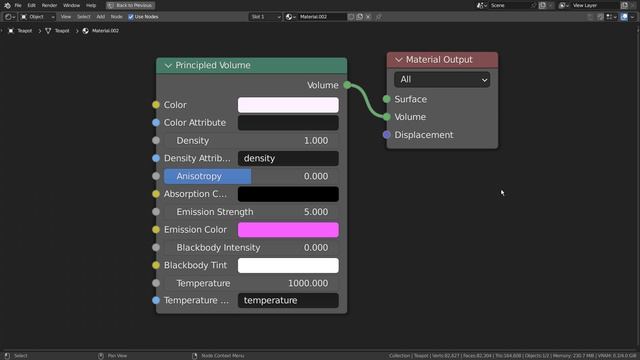Open the node editor View menu

66,17
